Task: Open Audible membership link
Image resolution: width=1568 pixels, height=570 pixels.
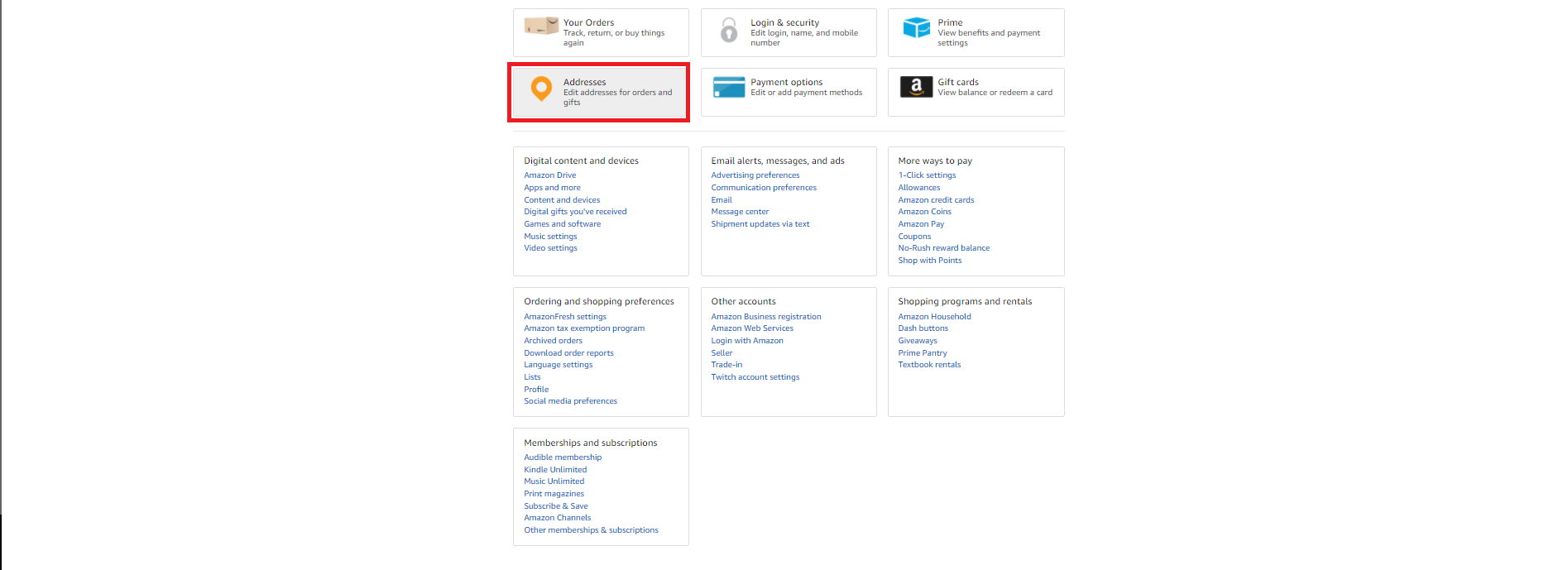Action: (563, 457)
